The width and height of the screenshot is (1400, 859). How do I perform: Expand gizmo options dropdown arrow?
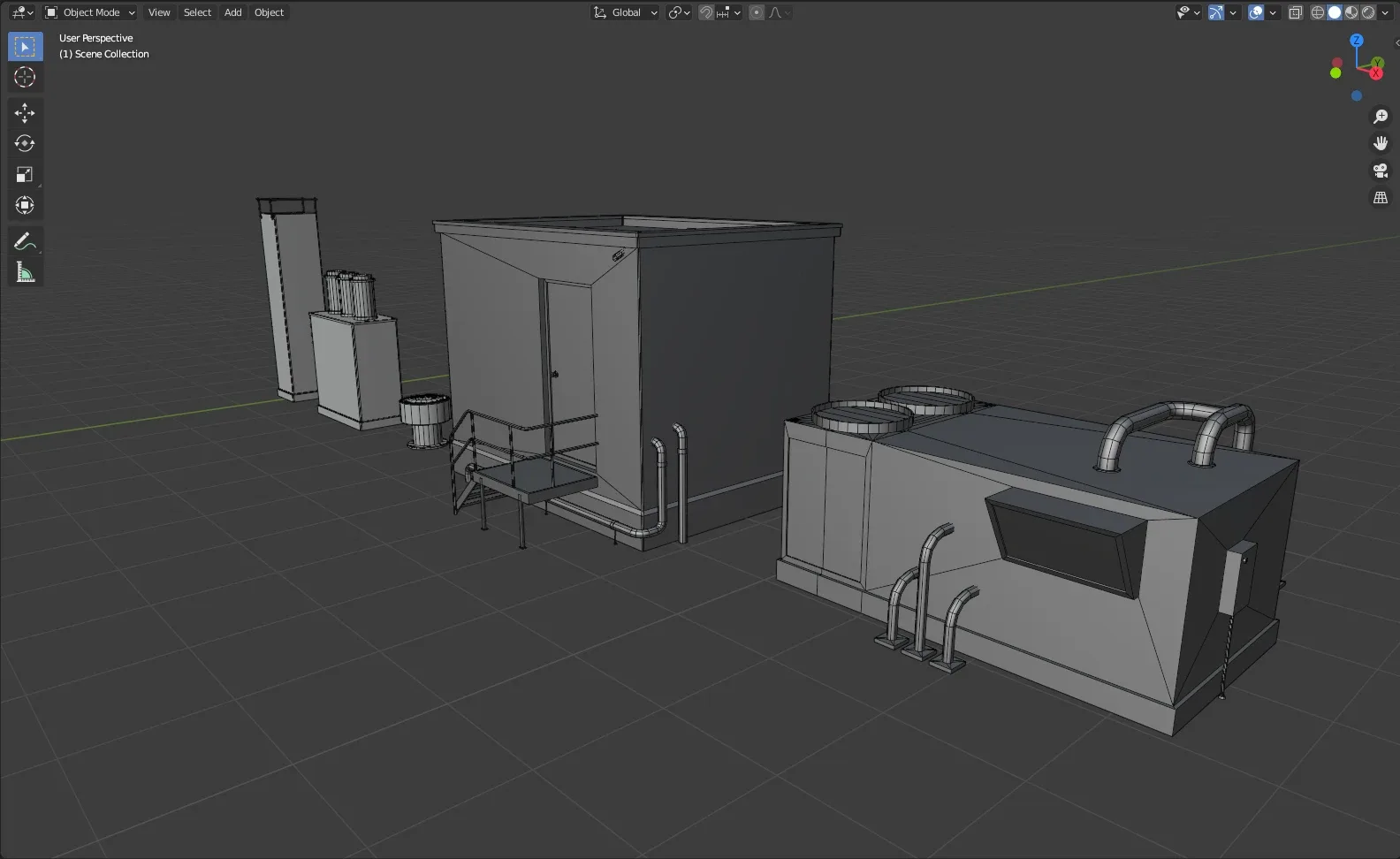click(1233, 12)
